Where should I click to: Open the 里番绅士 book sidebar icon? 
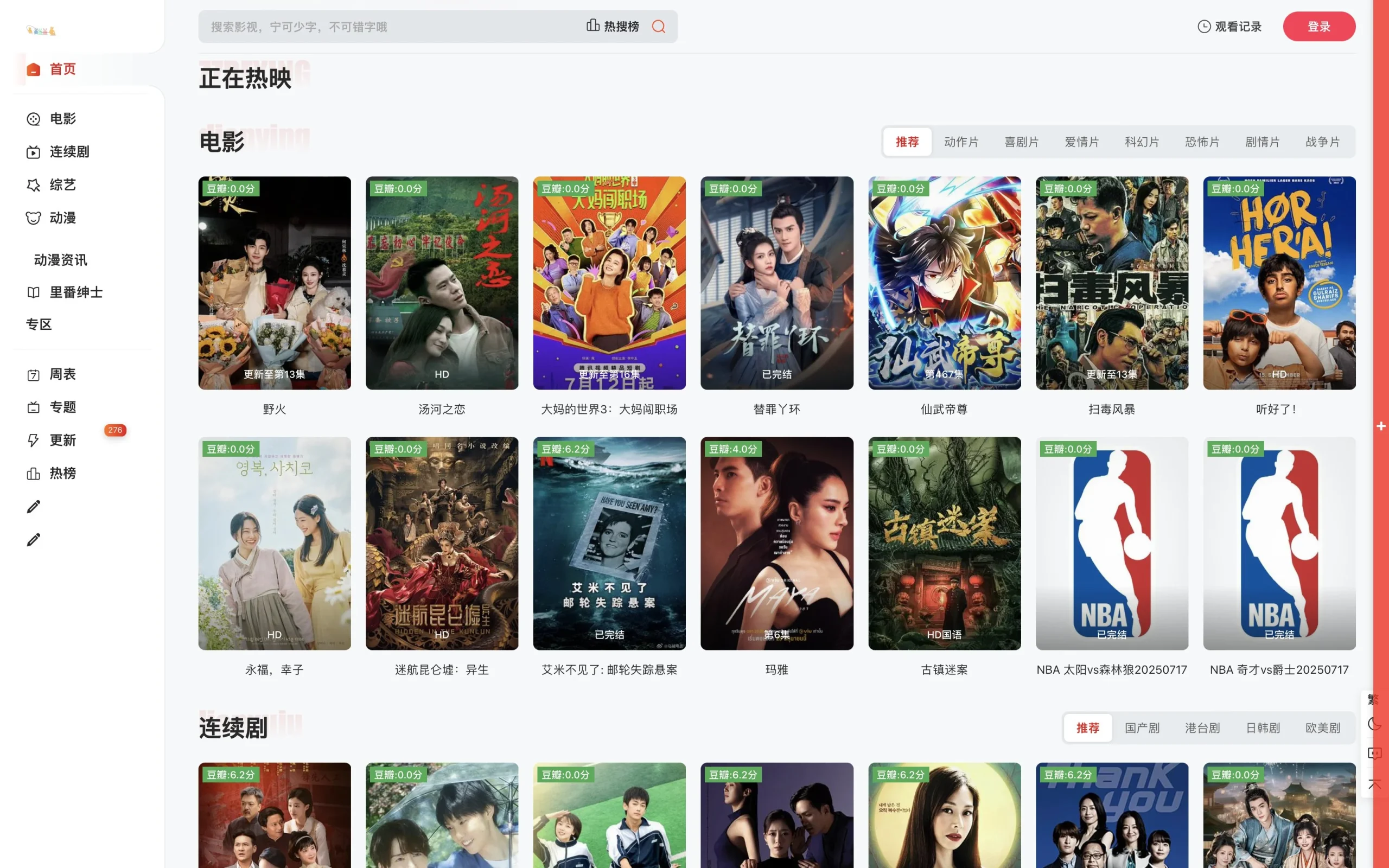(33, 292)
